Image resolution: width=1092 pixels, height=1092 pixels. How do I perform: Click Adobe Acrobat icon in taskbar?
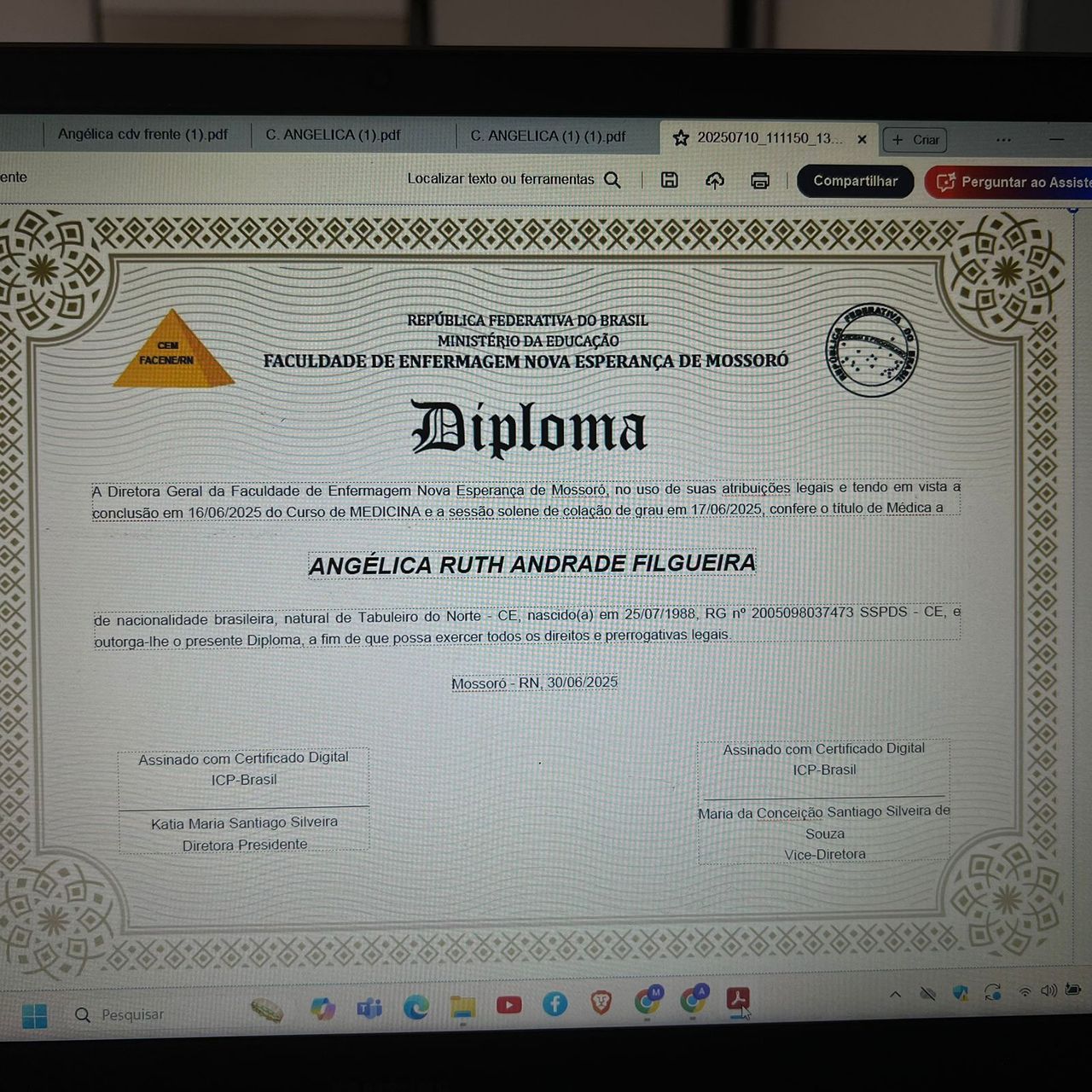point(738,999)
